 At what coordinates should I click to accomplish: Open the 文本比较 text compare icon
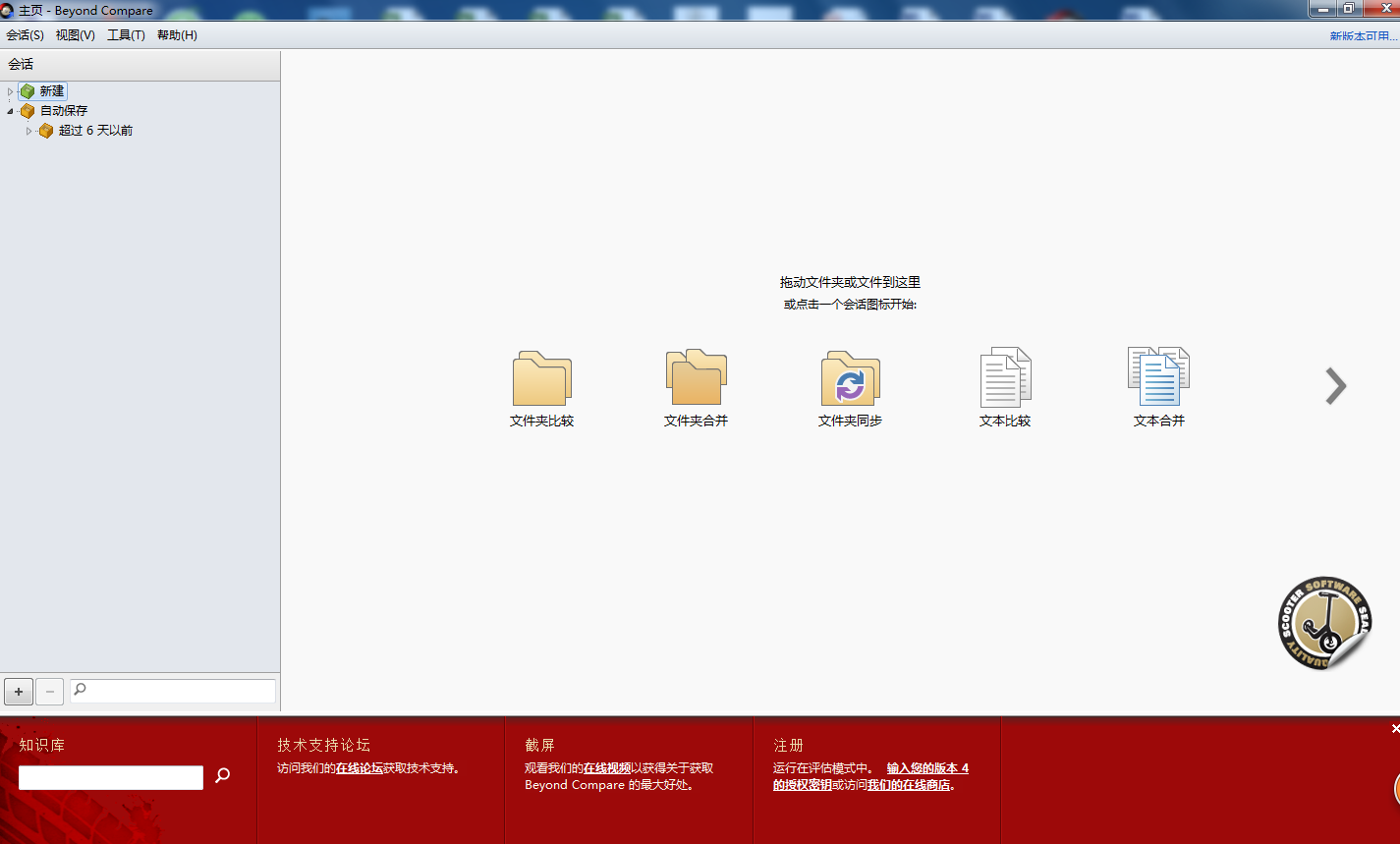1005,377
